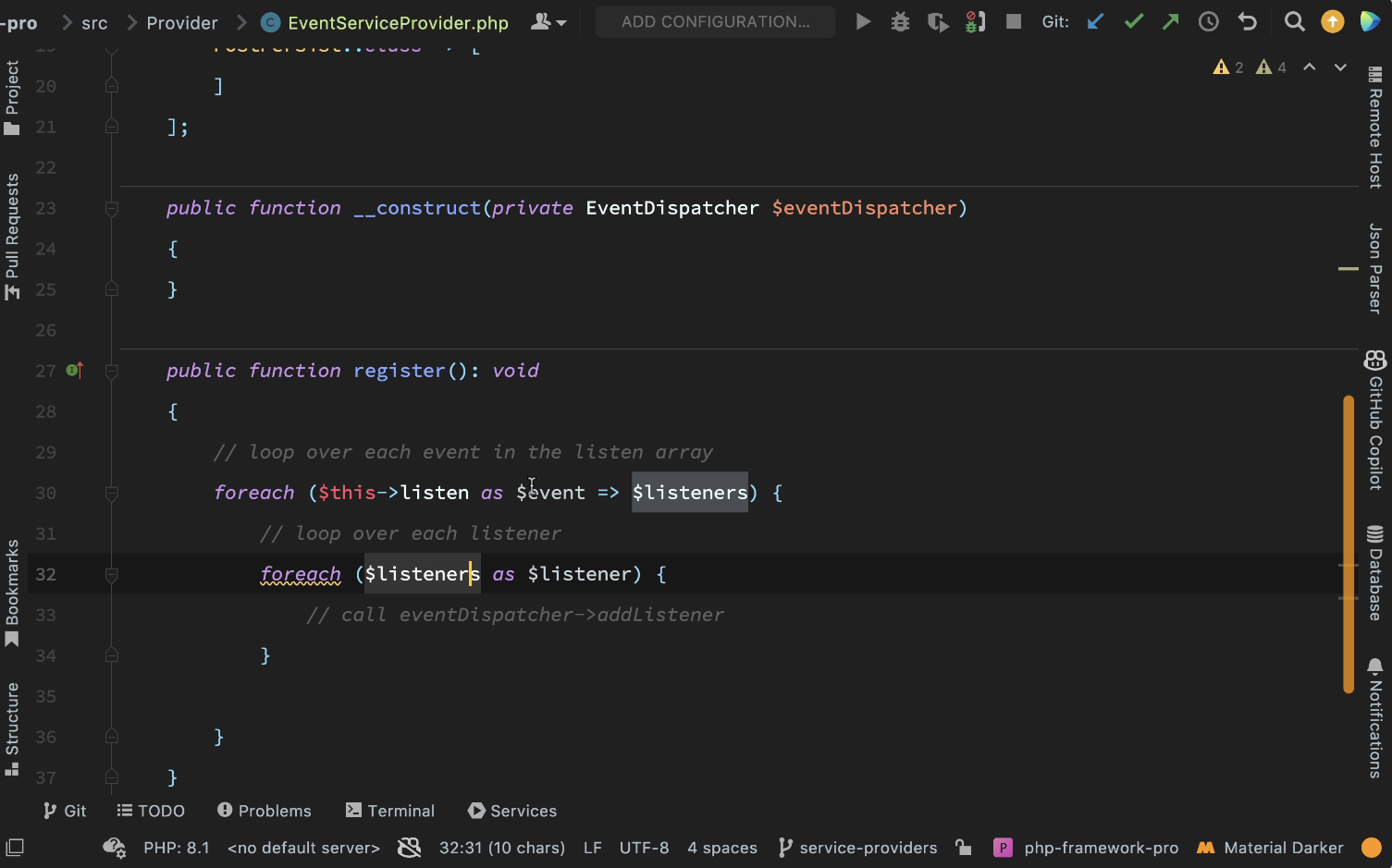Click caret position 32:31 indicator
This screenshot has width=1392, height=868.
coord(501,848)
